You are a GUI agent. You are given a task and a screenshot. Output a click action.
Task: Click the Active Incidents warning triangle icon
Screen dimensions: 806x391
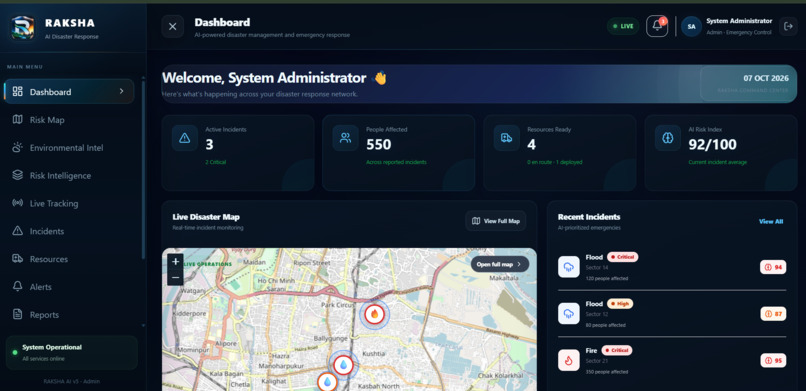pos(185,138)
